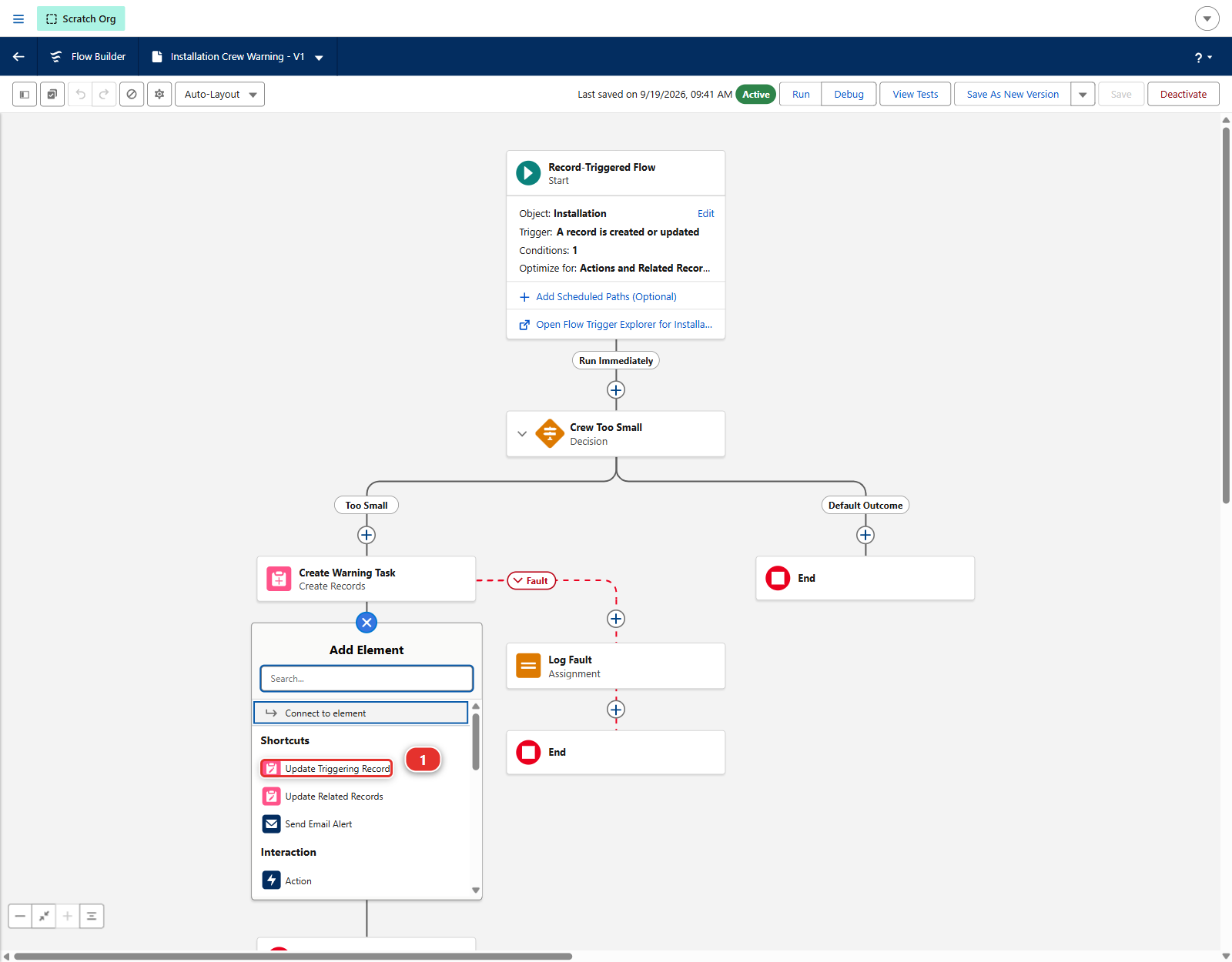The image size is (1232, 962).
Task: Click the Debug button
Action: (x=849, y=95)
